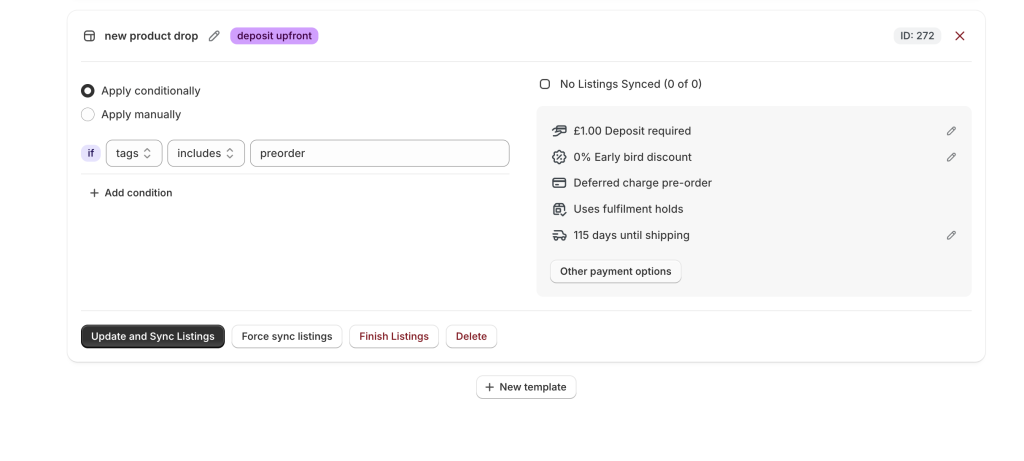Click the shipping truck icon
The height and width of the screenshot is (461, 1024).
[x=559, y=236]
